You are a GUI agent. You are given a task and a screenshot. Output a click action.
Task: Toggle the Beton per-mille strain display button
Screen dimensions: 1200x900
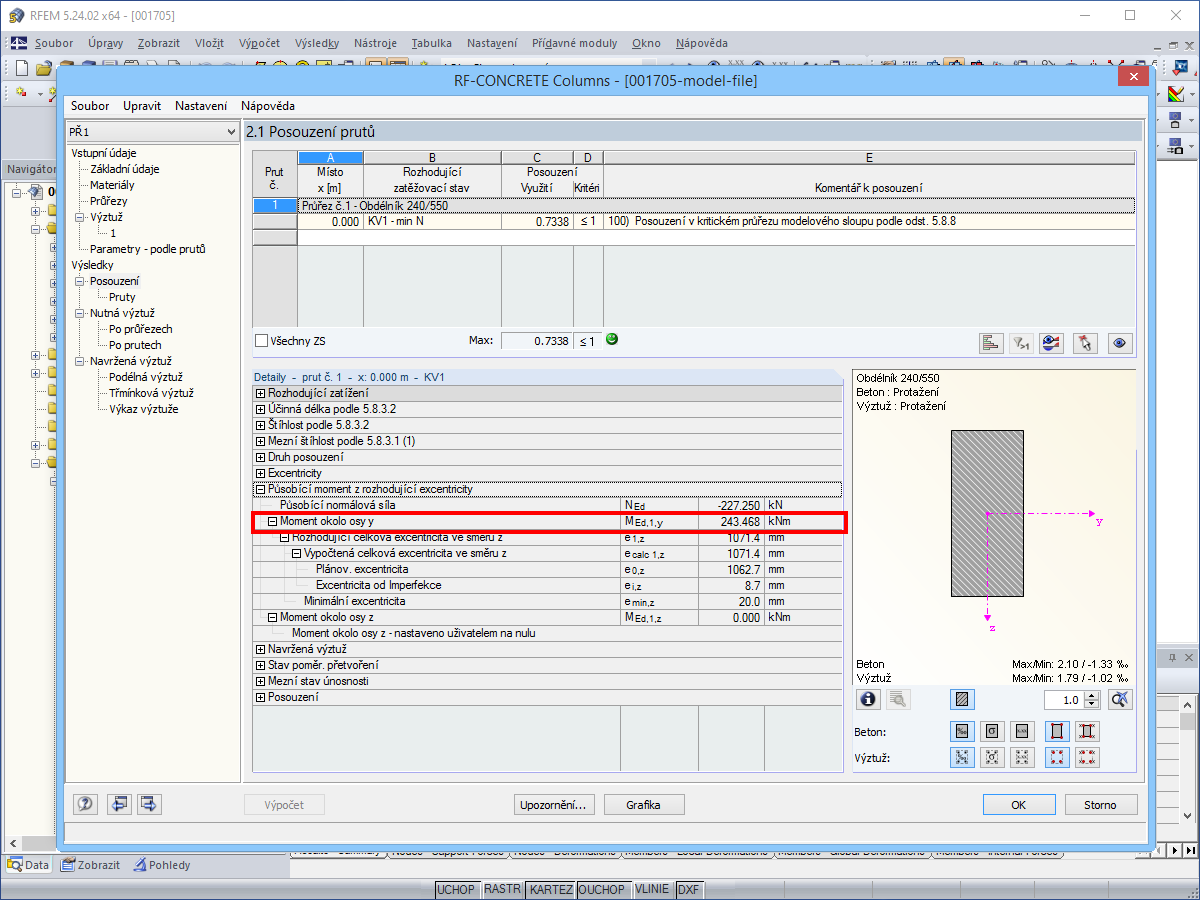(x=962, y=731)
